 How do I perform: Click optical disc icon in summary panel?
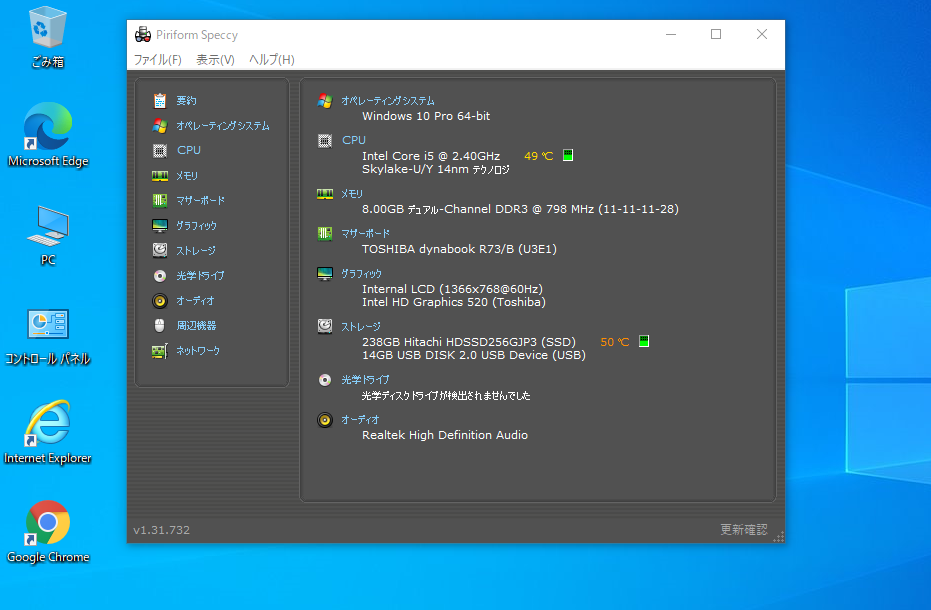(x=325, y=380)
